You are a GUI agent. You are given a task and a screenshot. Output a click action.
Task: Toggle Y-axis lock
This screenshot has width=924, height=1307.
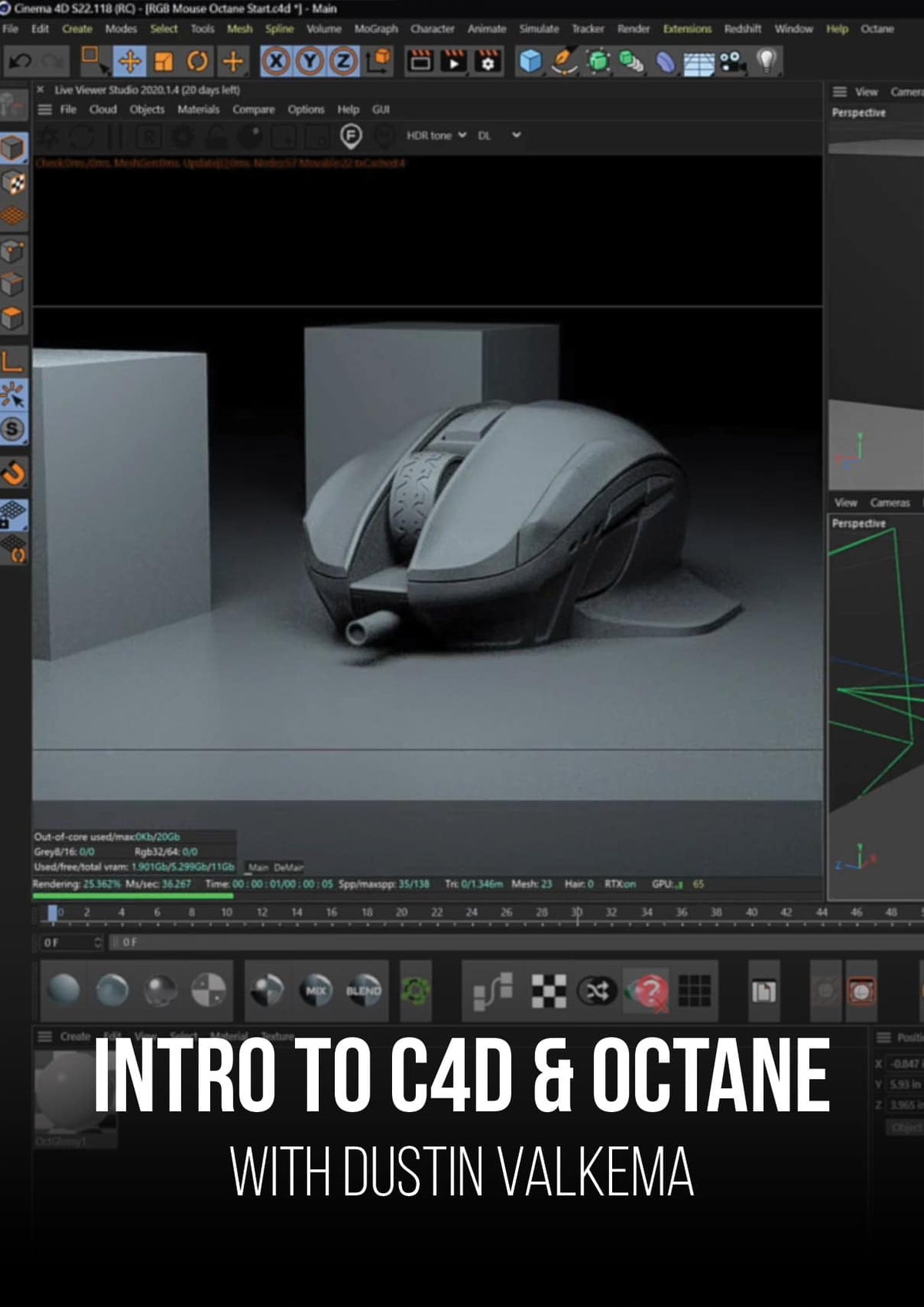[310, 61]
